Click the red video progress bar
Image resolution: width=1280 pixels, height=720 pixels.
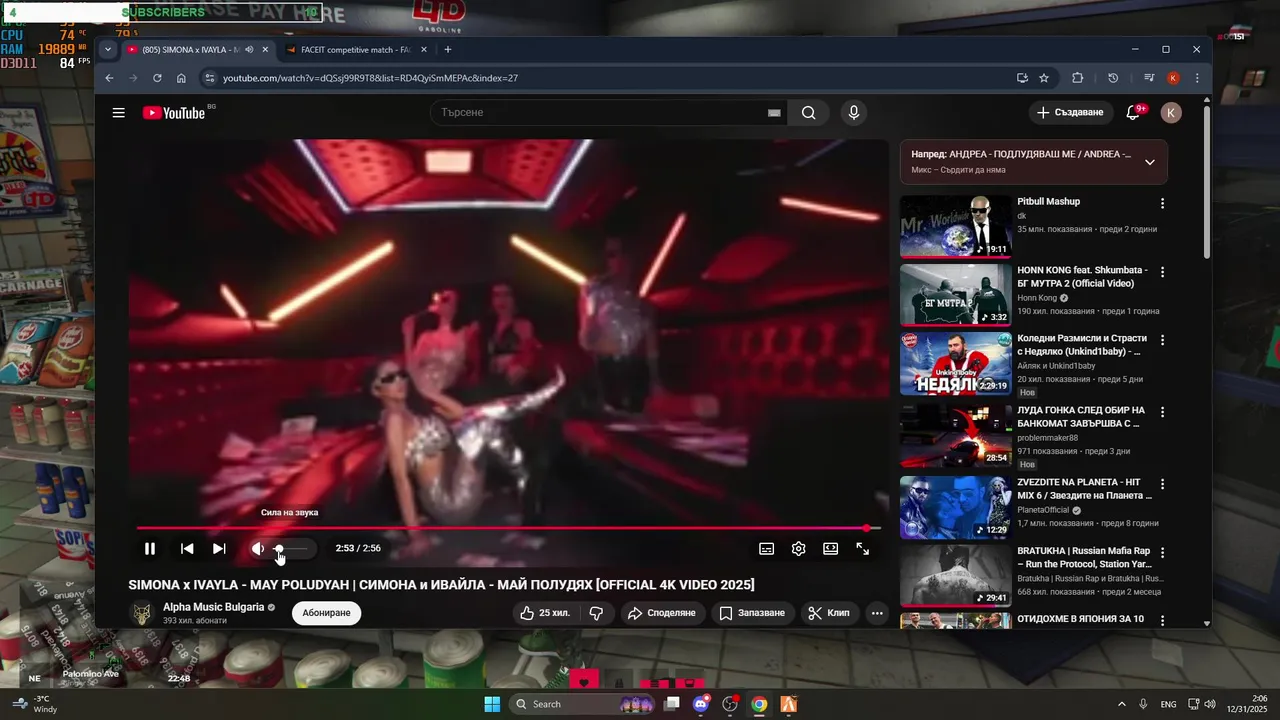(508, 528)
